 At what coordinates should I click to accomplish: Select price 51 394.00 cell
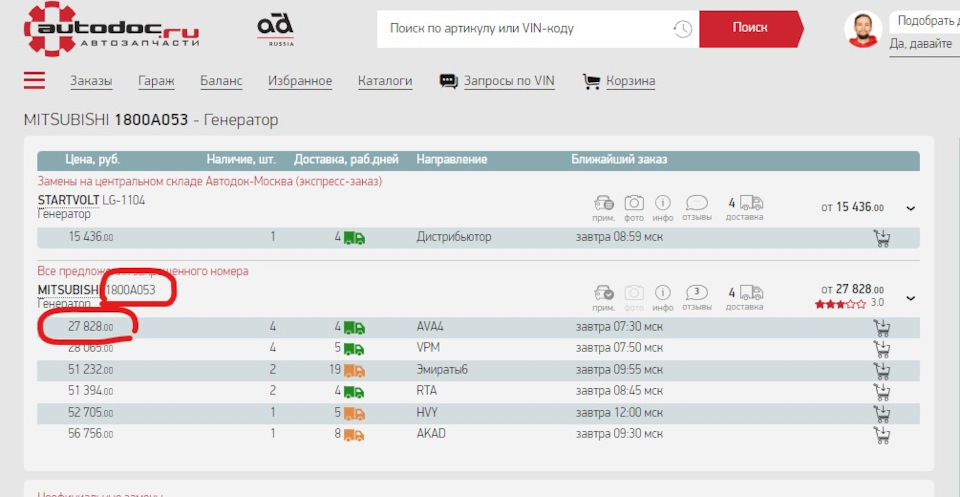click(91, 391)
